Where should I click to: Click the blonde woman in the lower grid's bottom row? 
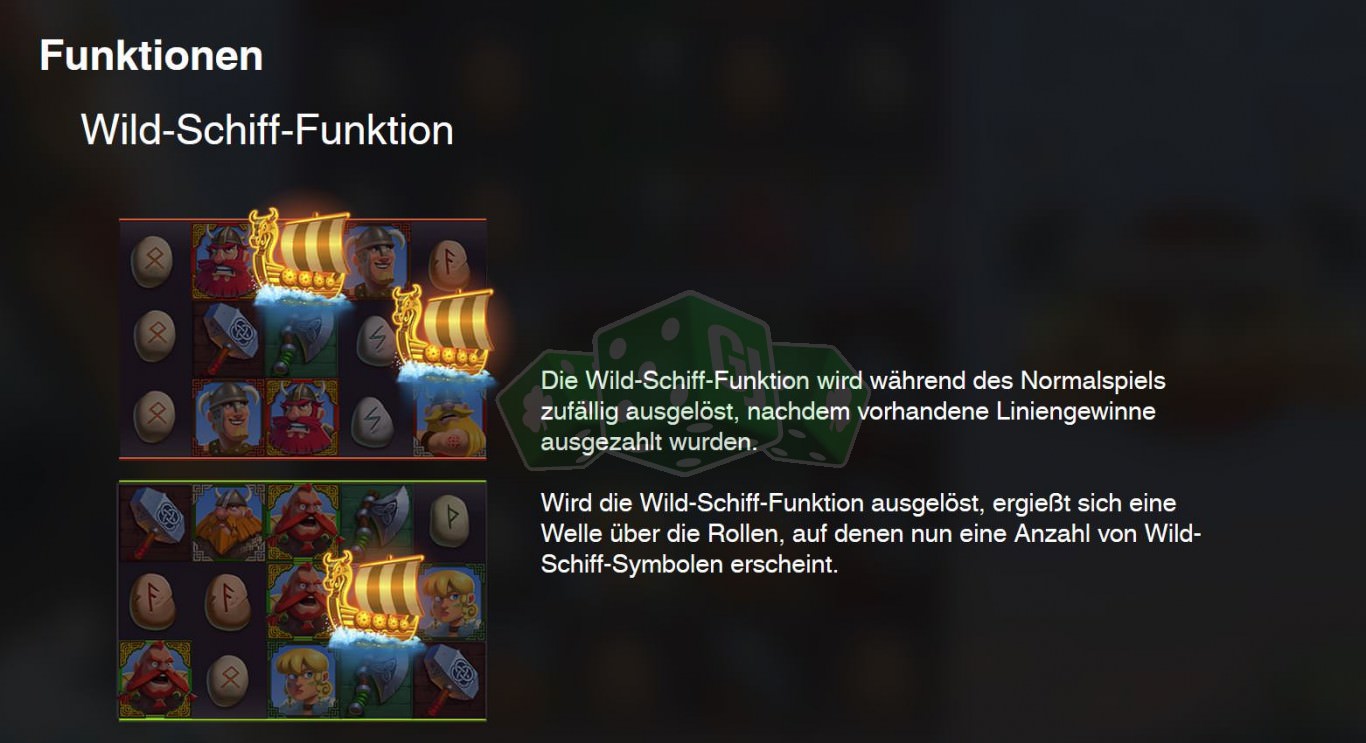pyautogui.click(x=301, y=679)
